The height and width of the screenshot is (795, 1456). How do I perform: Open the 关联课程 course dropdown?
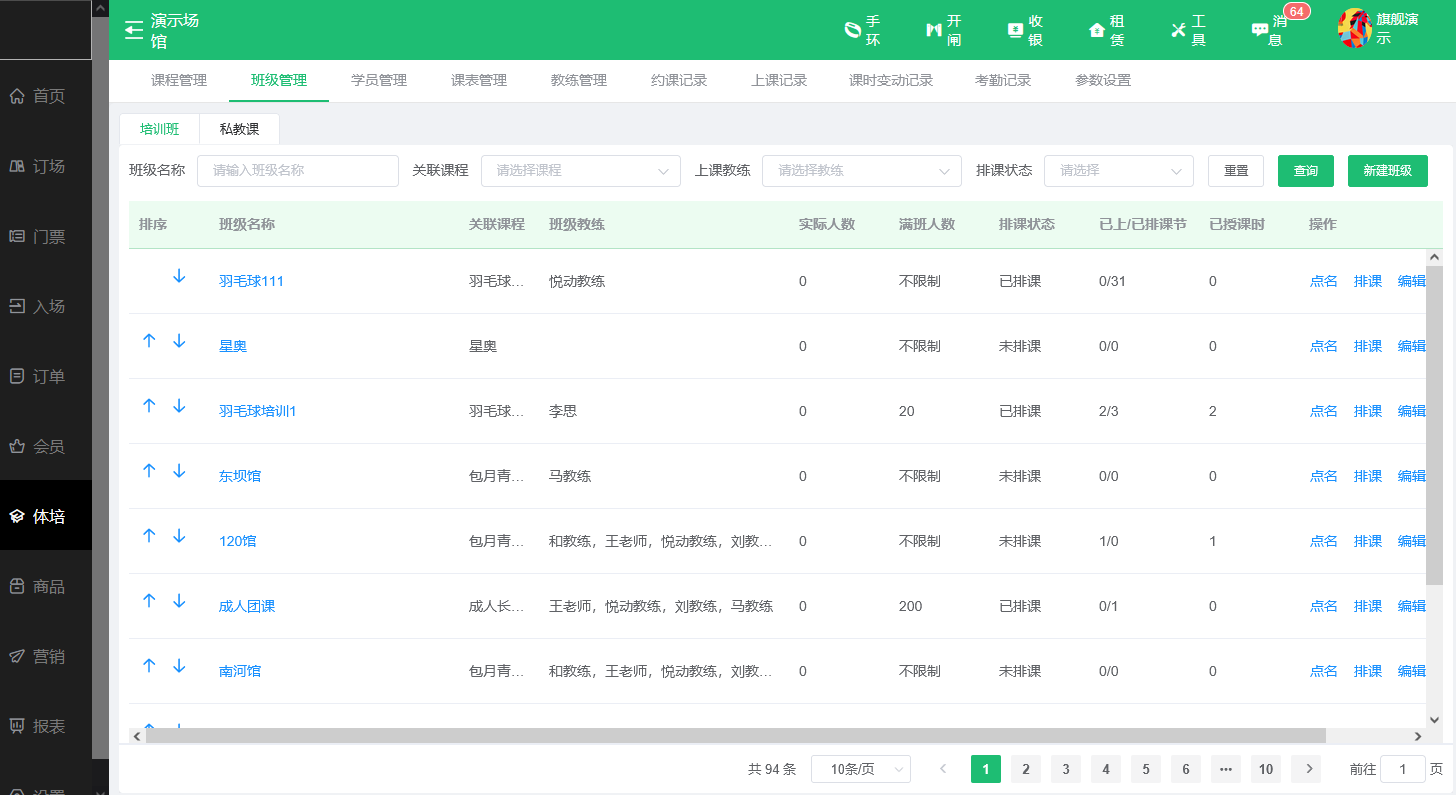(580, 171)
